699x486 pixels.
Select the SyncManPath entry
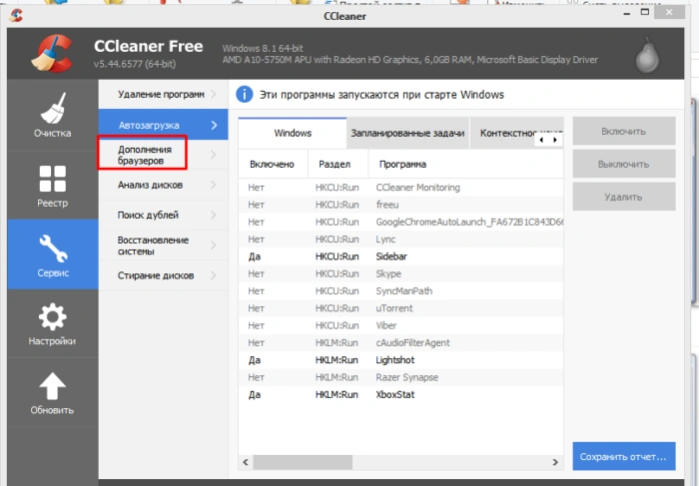401,291
